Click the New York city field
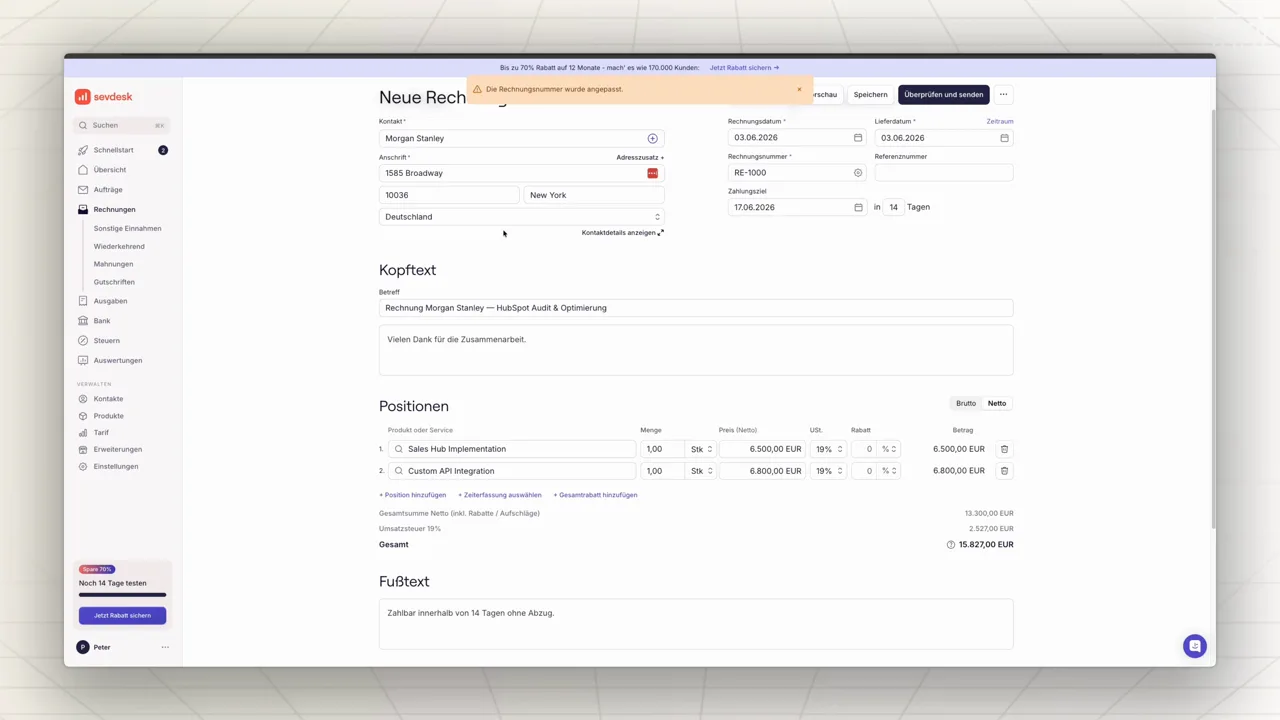 (594, 196)
